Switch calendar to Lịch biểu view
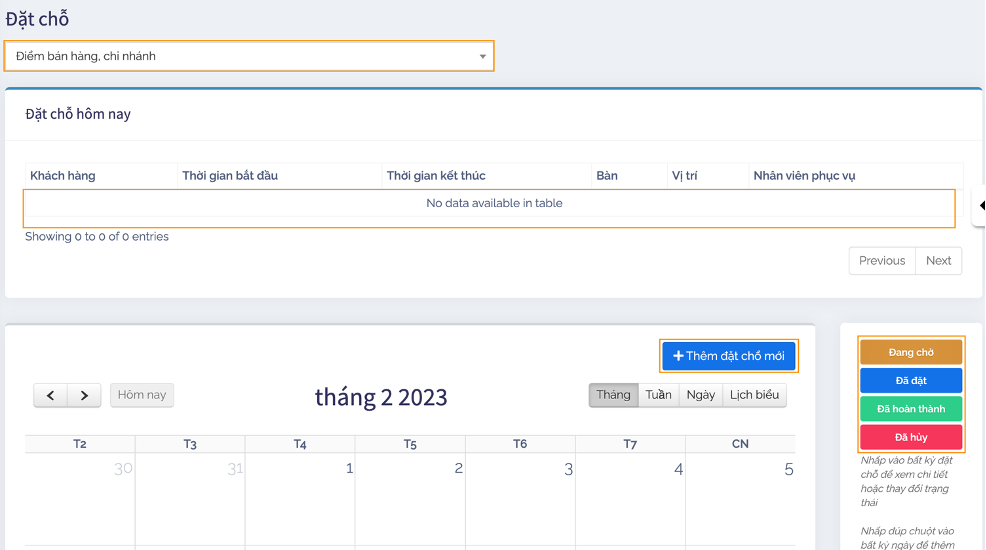This screenshot has width=986, height=550. 754,395
